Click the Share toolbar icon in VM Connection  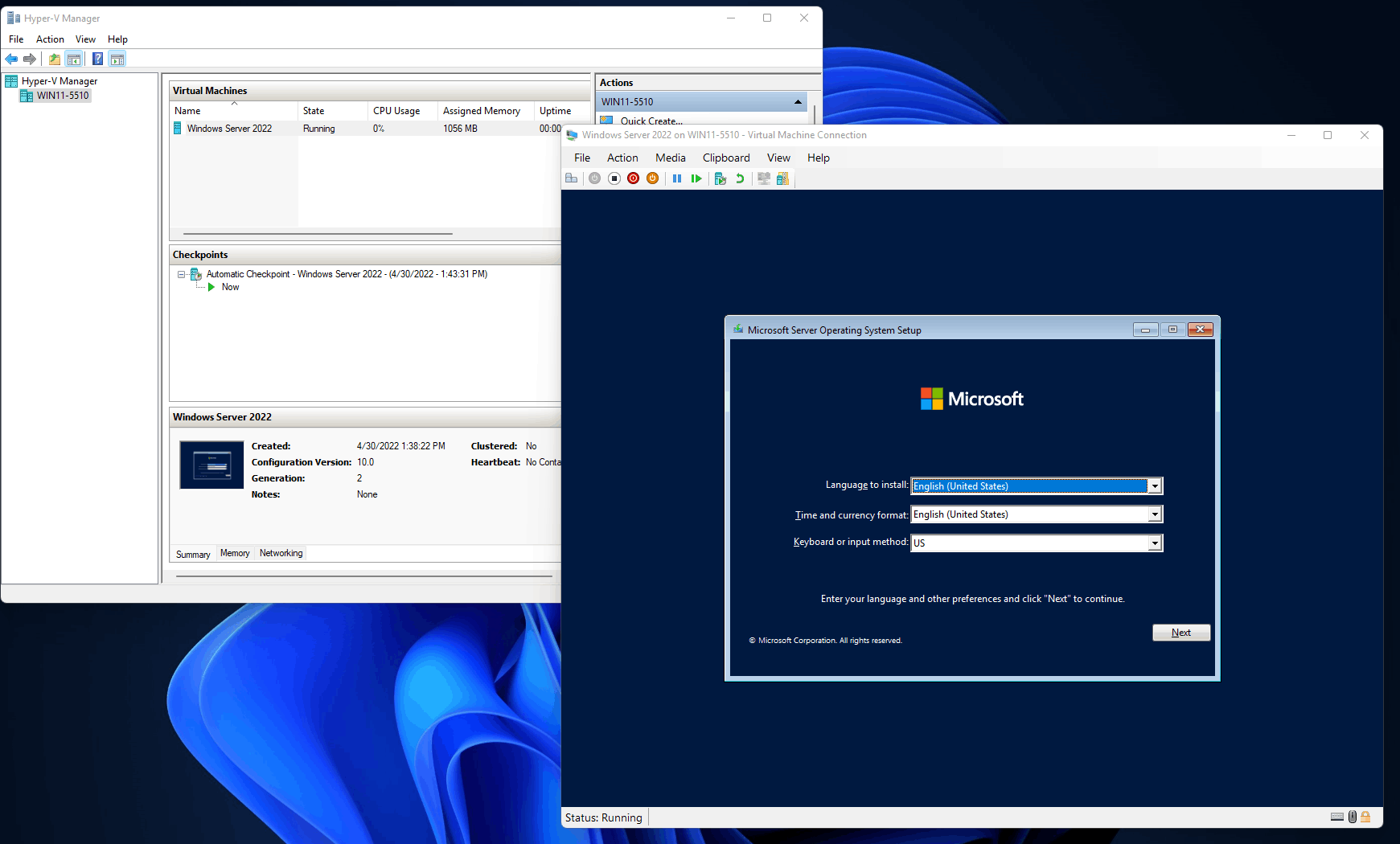[782, 178]
